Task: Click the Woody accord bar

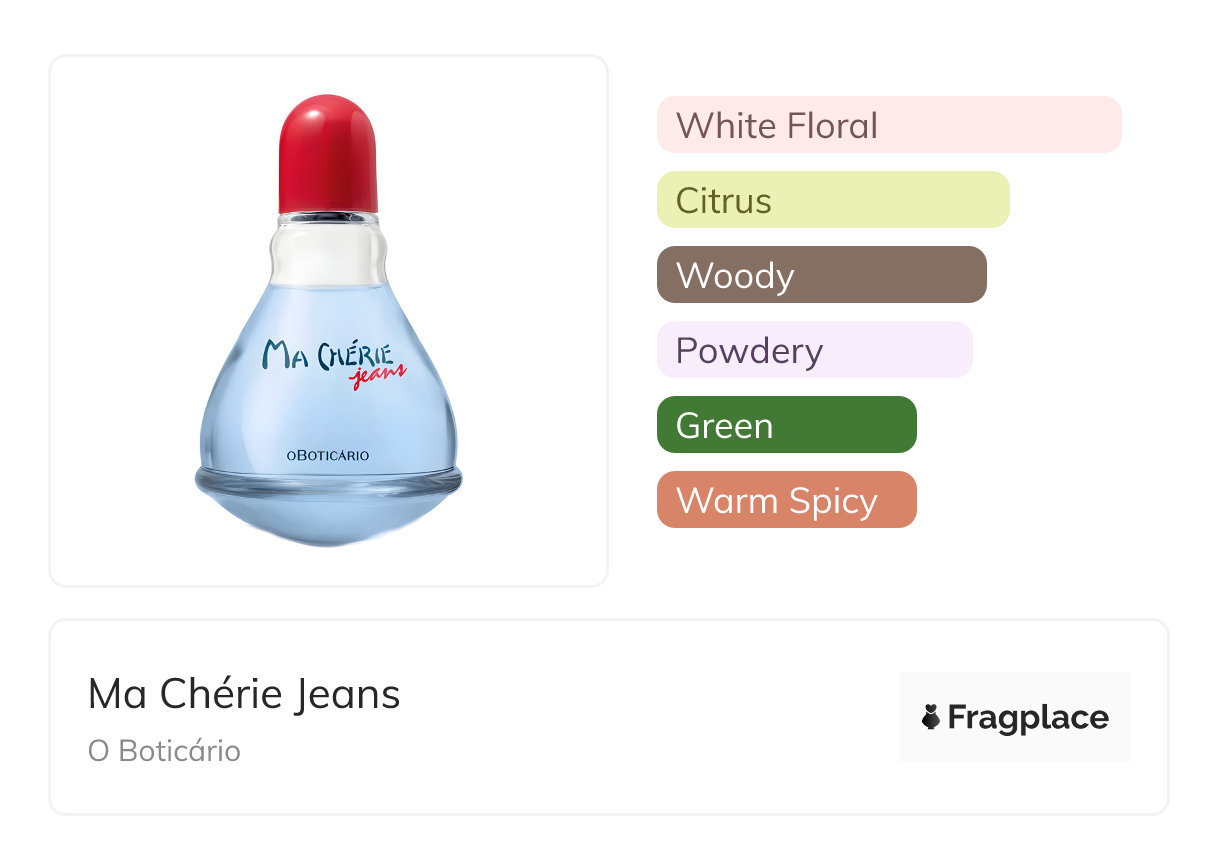Action: click(x=822, y=275)
